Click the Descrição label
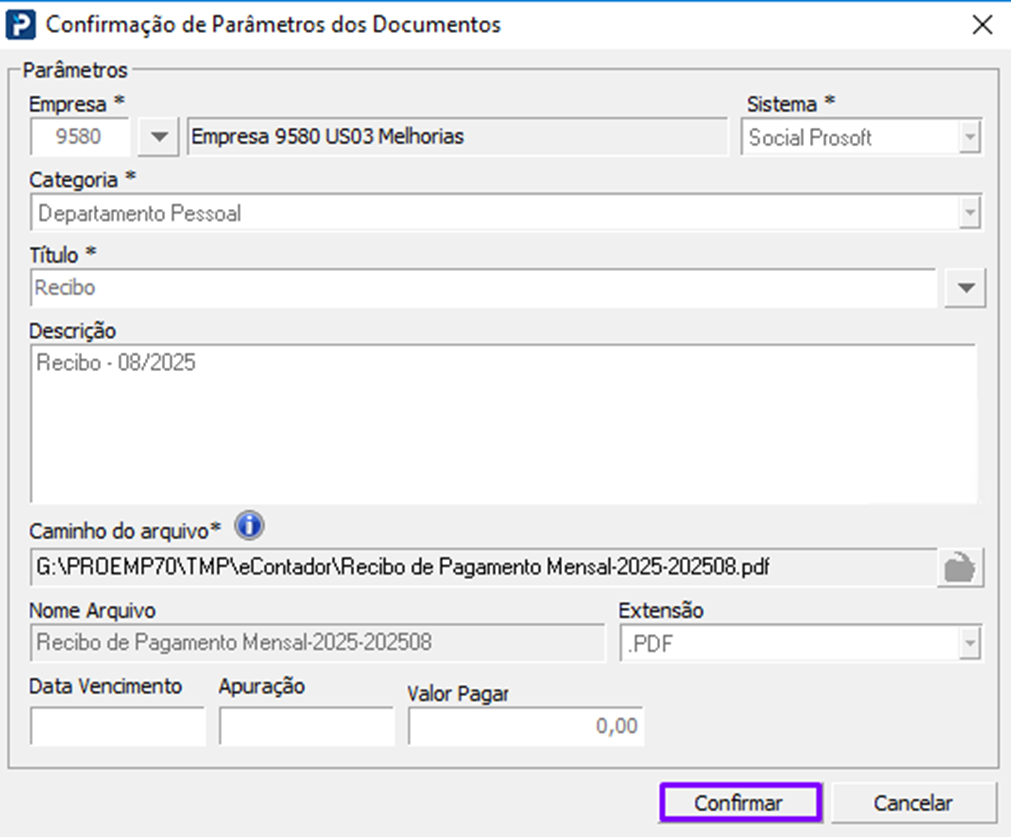The height and width of the screenshot is (837, 1011). tap(72, 331)
